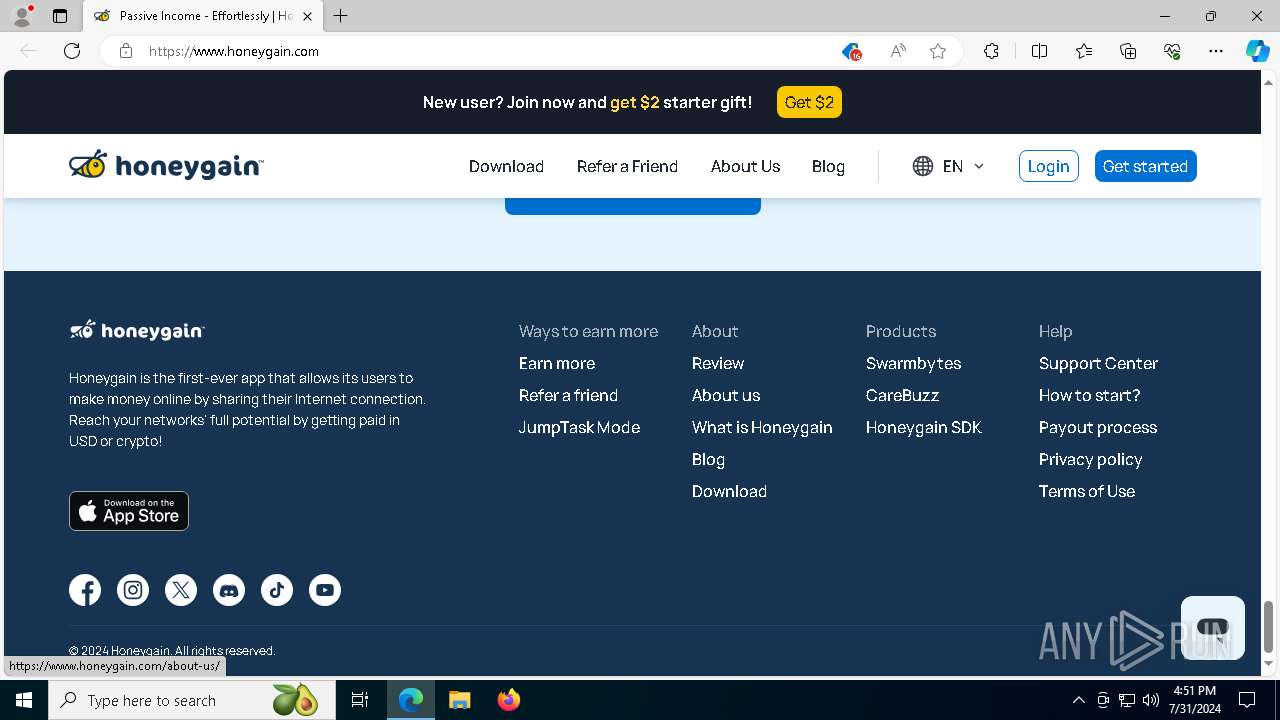Launch Copilot sidebar icon
This screenshot has height=720, width=1280.
click(x=1257, y=51)
